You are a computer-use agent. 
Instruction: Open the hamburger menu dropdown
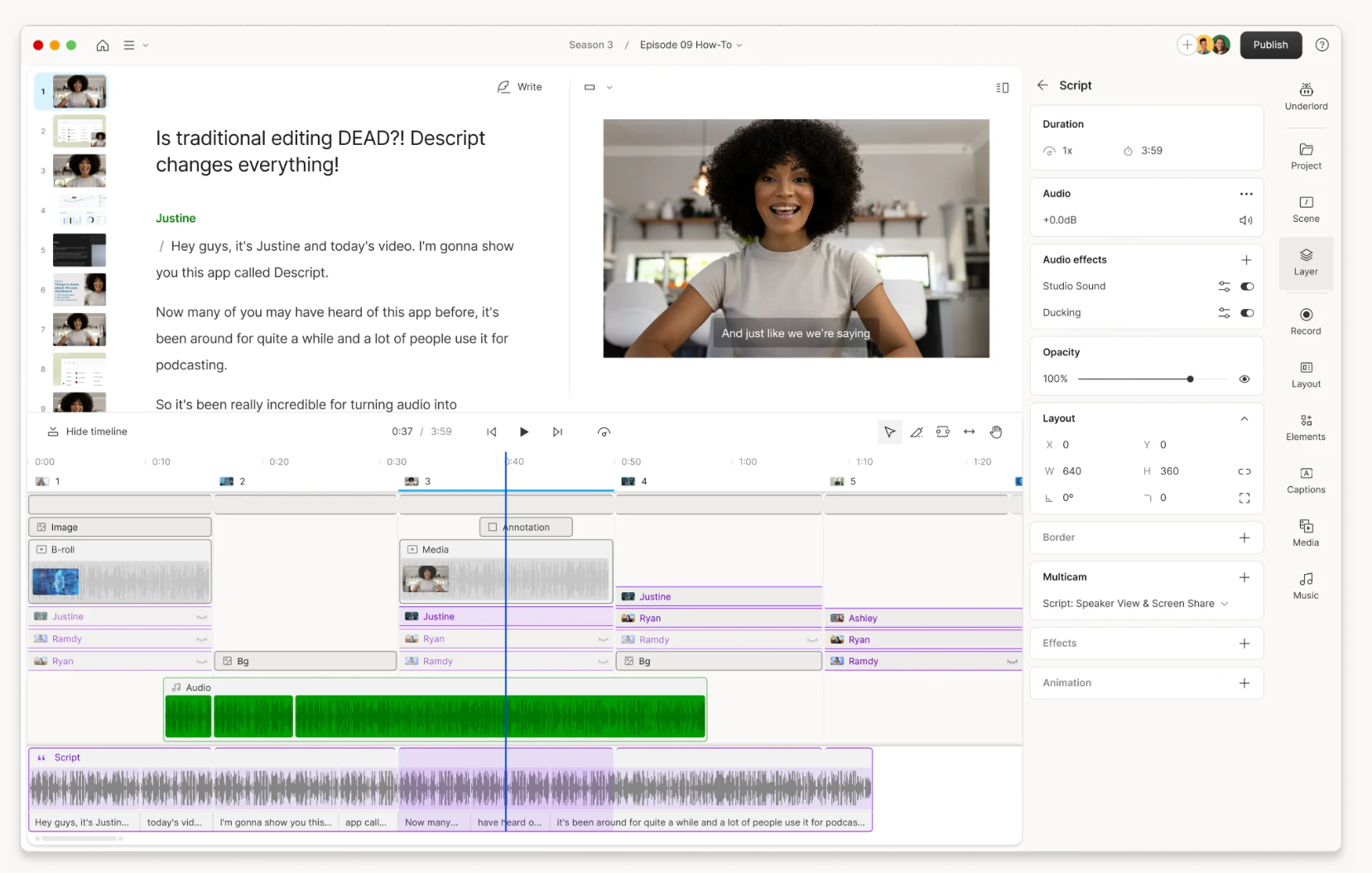click(x=136, y=46)
